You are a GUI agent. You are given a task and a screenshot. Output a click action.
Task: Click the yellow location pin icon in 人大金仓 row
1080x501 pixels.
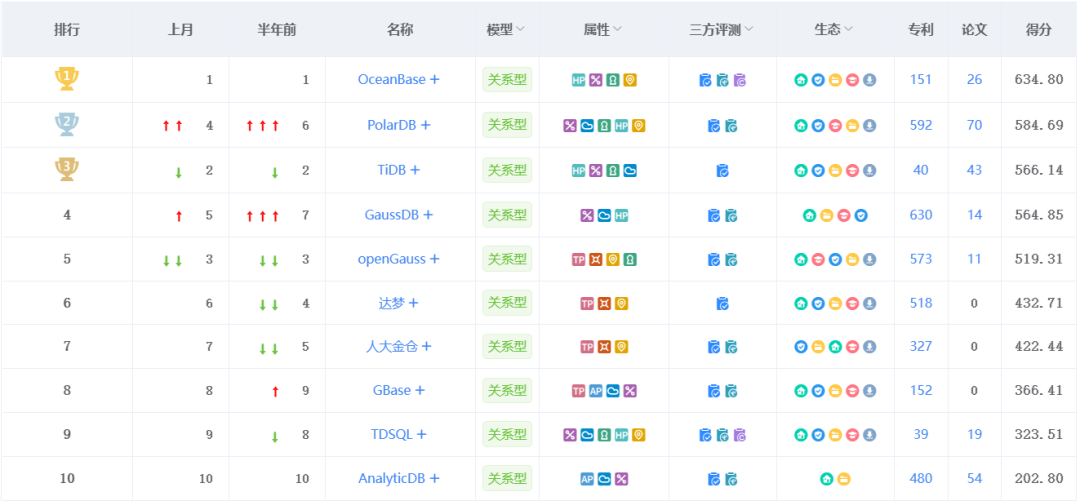point(621,347)
